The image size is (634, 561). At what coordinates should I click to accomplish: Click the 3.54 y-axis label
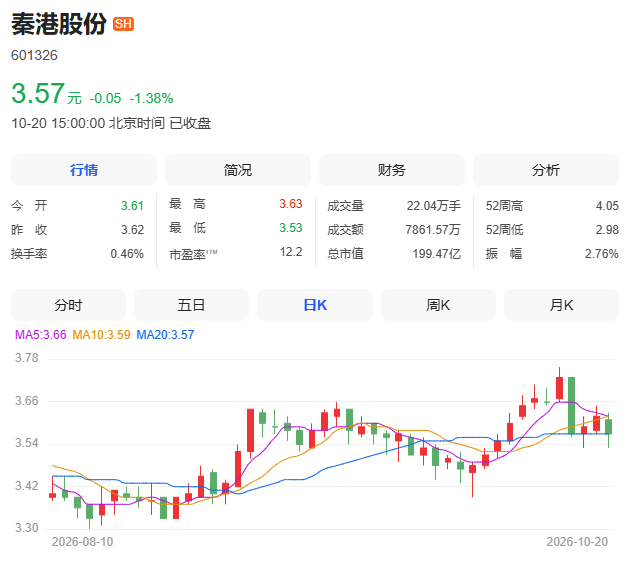[x=27, y=443]
